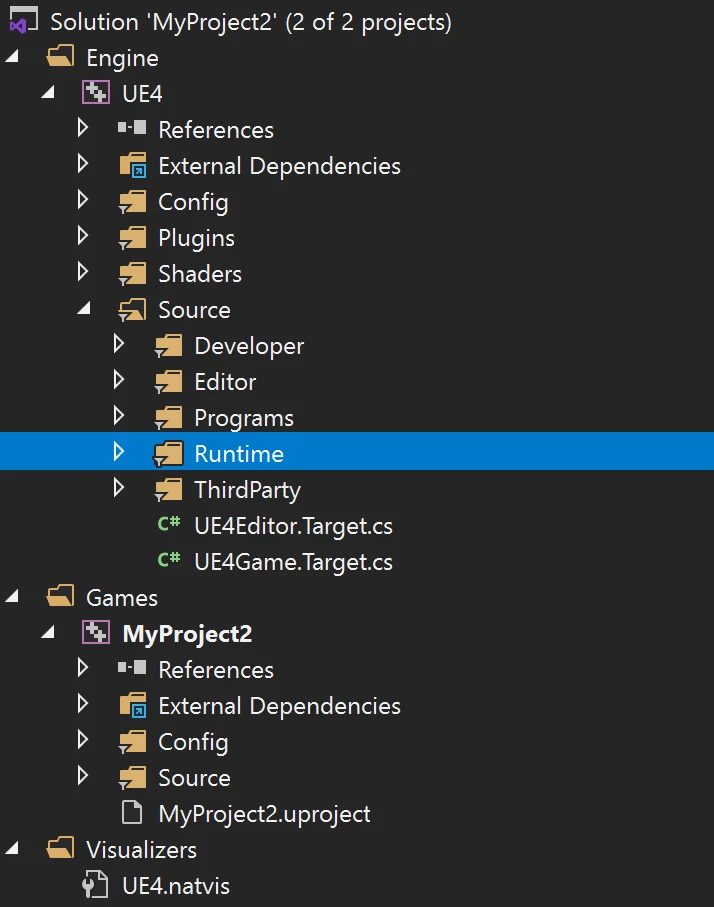714x907 pixels.
Task: Click the UE4Editor.Target.cs C# file icon
Action: coord(168,526)
